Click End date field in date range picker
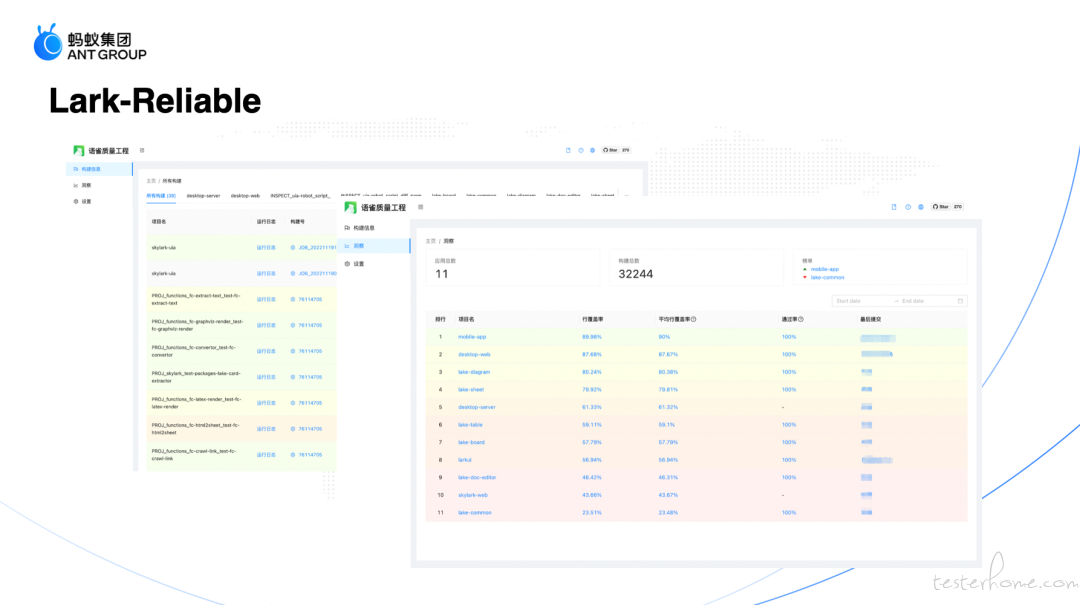 tap(926, 301)
